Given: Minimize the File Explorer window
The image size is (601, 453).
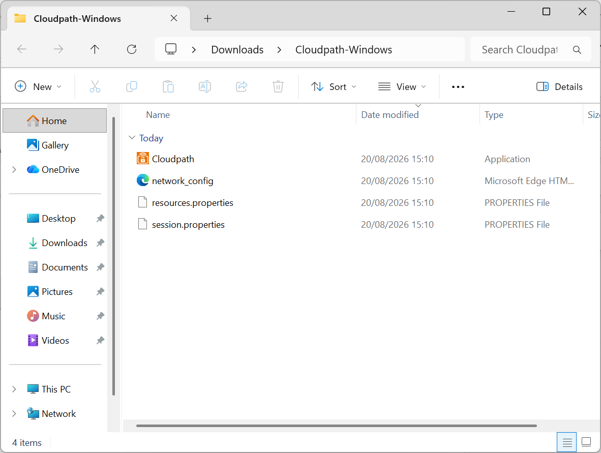Looking at the screenshot, I should click(x=511, y=11).
